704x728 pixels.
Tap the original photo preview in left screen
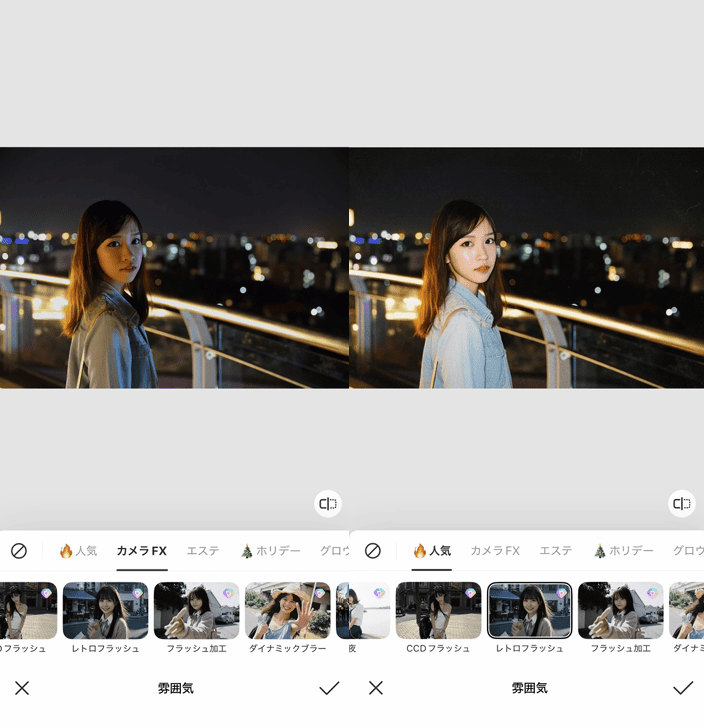coord(174,267)
